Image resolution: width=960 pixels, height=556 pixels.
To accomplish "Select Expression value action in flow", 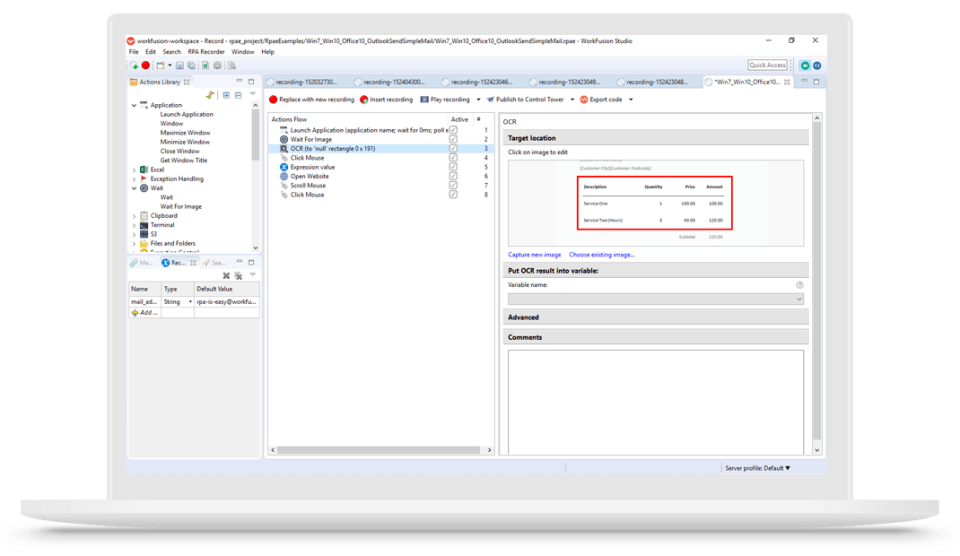I will coord(312,167).
